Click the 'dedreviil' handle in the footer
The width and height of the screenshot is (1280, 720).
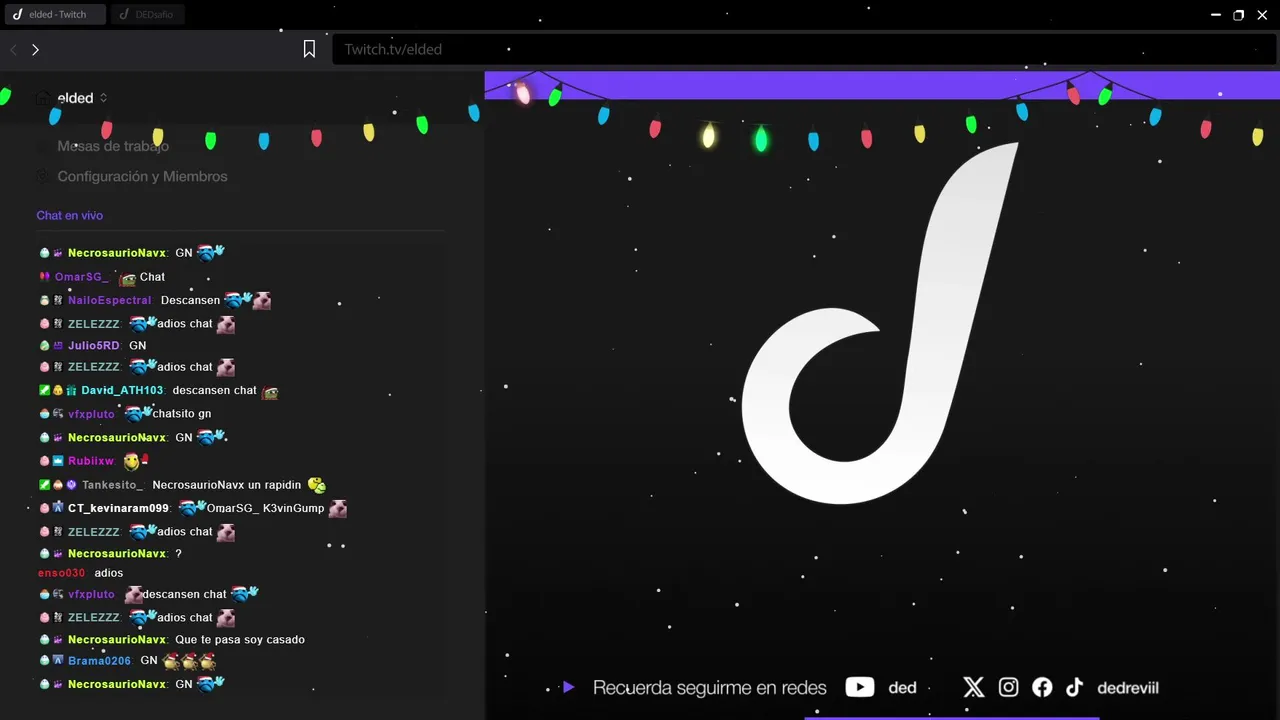1128,688
